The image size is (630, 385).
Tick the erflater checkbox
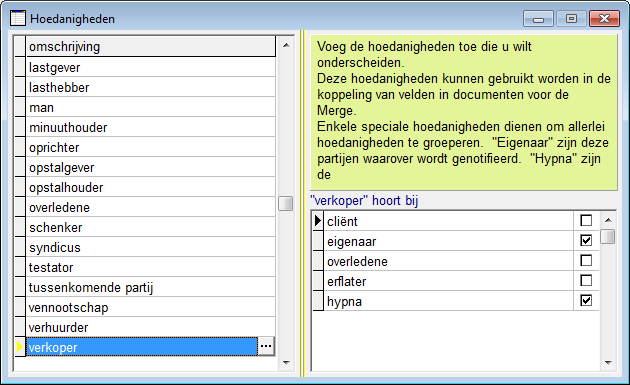click(586, 280)
